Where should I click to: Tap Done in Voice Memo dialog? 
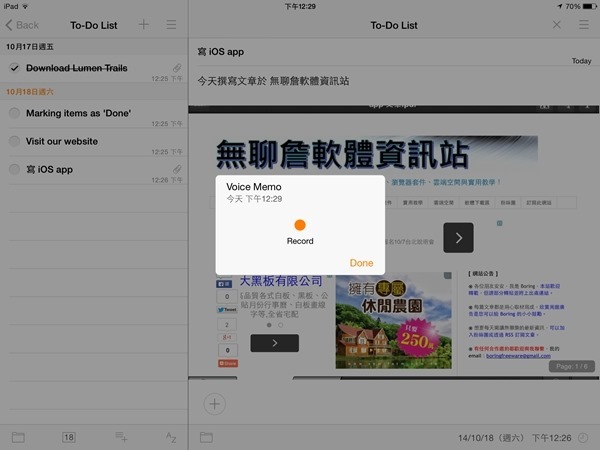click(x=361, y=263)
